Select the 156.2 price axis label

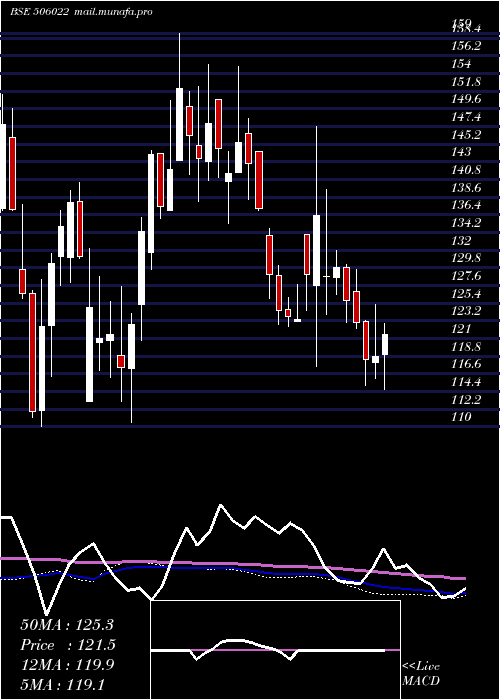point(465,46)
